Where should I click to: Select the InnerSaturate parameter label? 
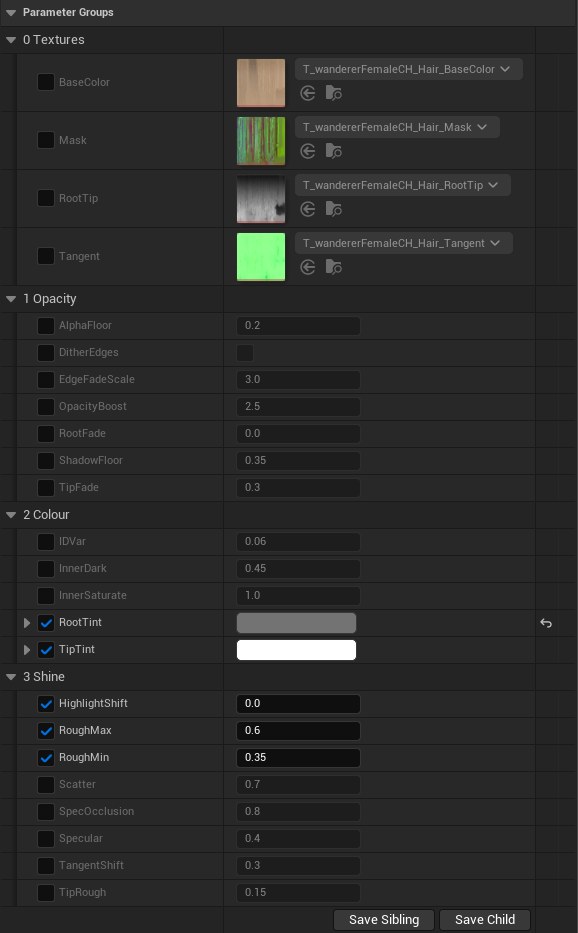point(92,595)
